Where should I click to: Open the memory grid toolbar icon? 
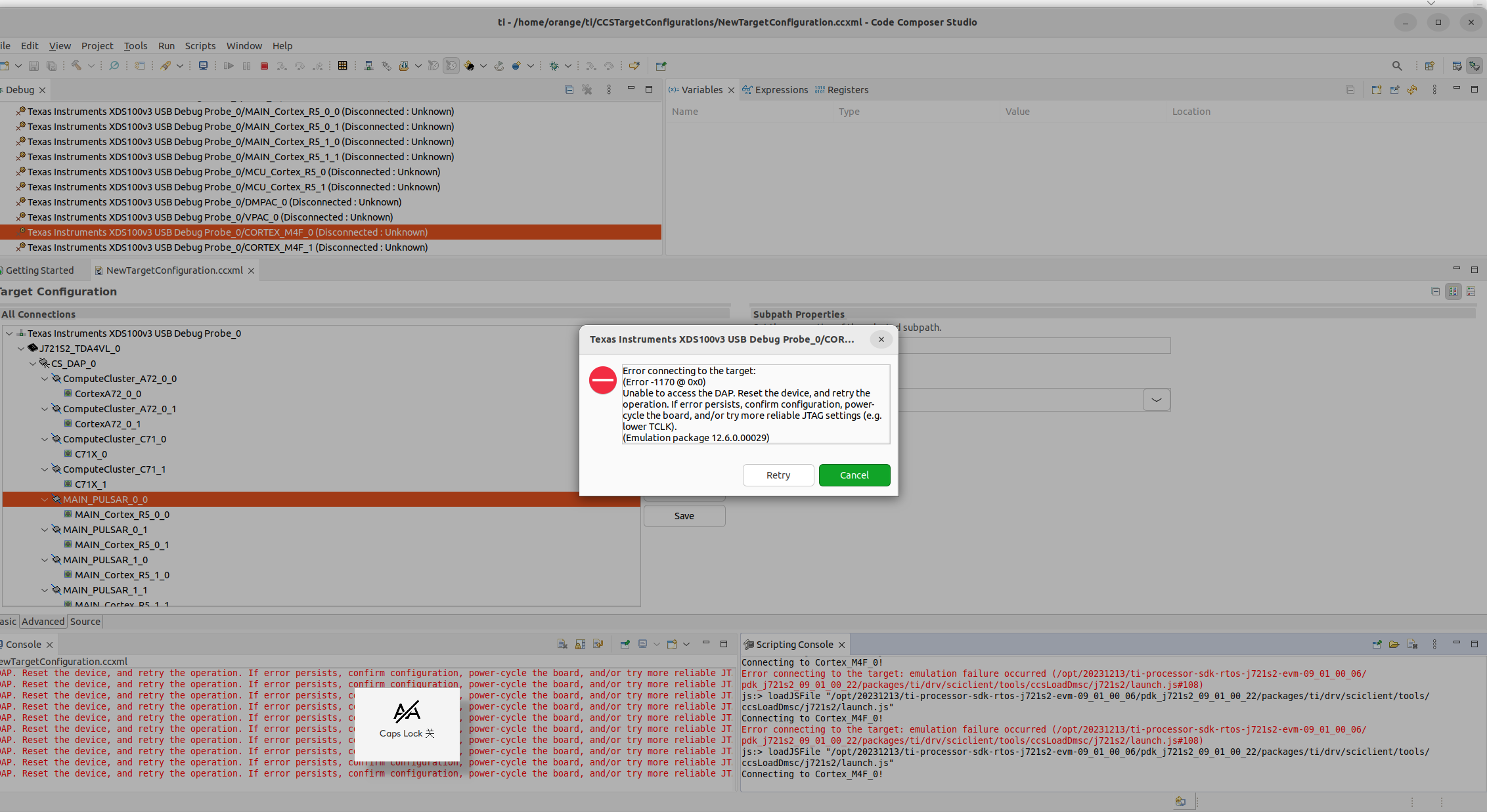point(342,66)
